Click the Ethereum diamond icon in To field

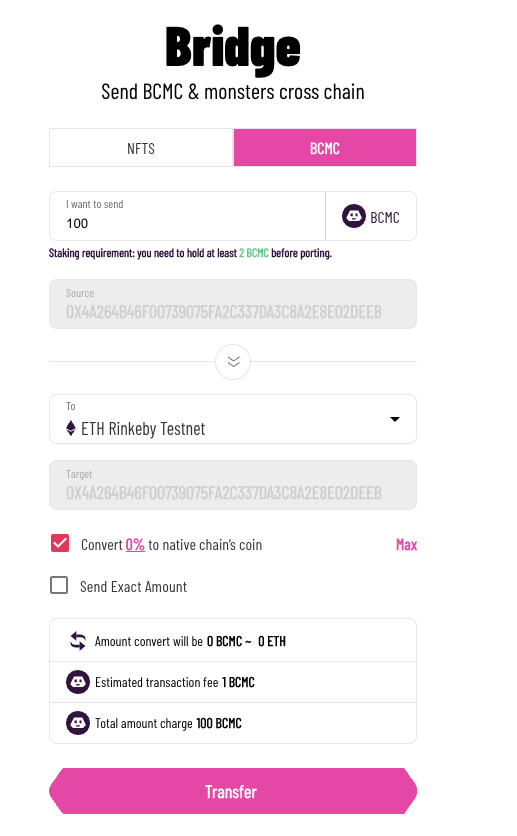point(71,428)
